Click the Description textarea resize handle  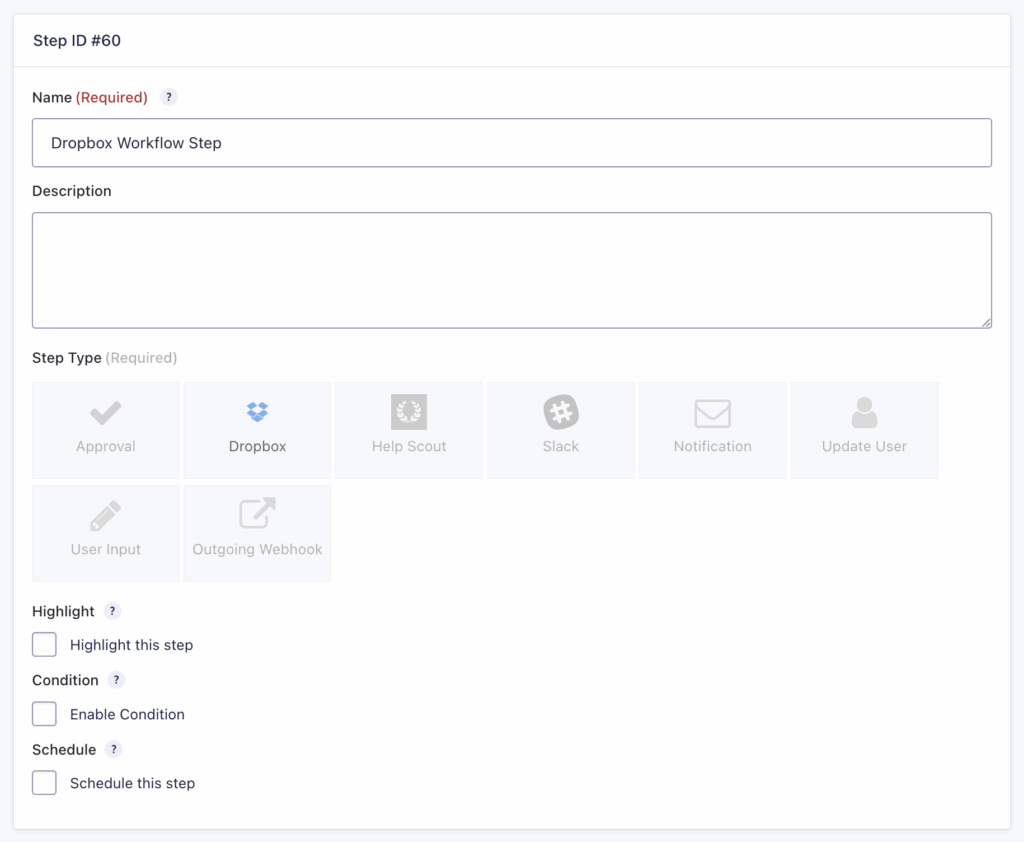coord(986,322)
